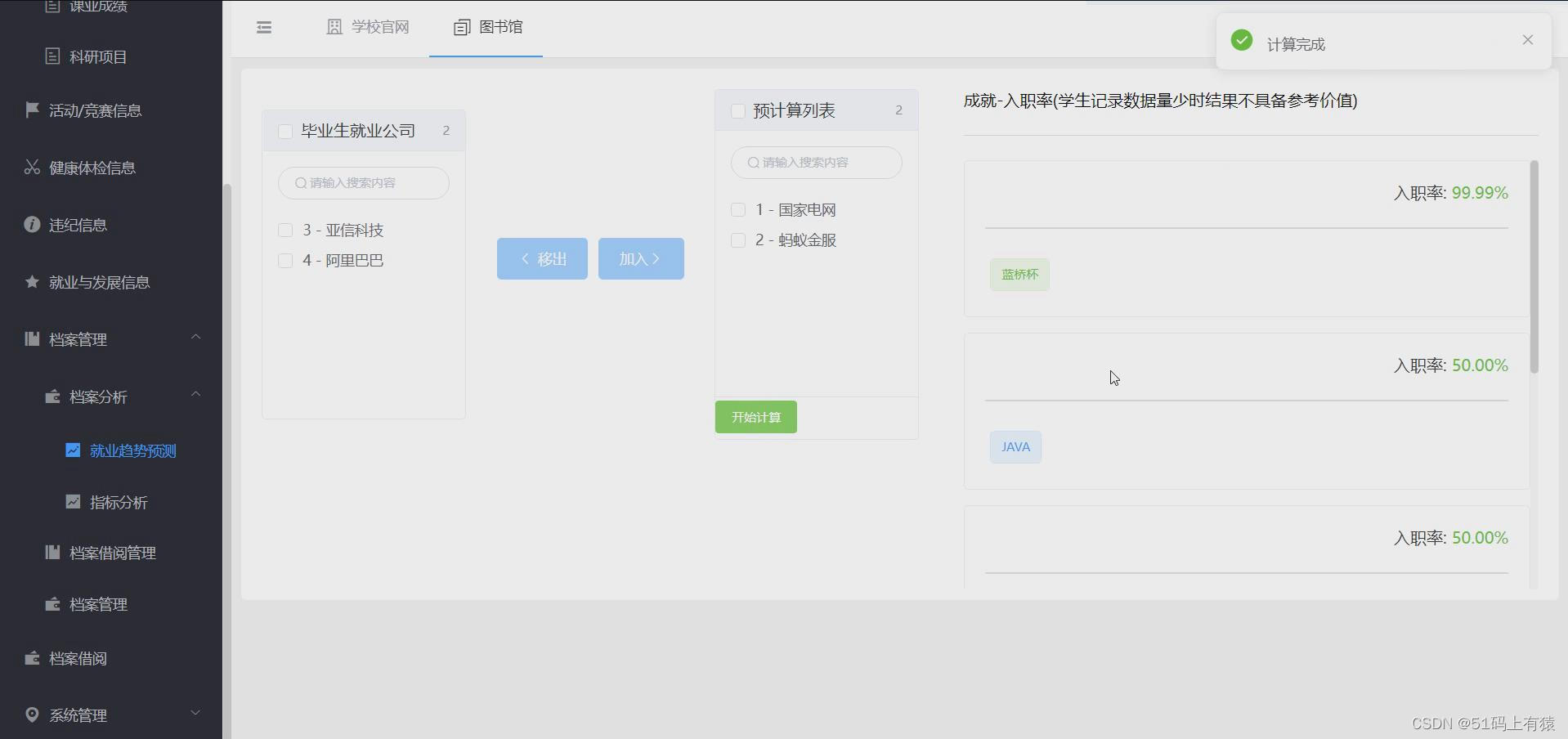Open 活动/竞赛信息 via its flag icon
Screen dimensions: 1568x739
(x=31, y=110)
